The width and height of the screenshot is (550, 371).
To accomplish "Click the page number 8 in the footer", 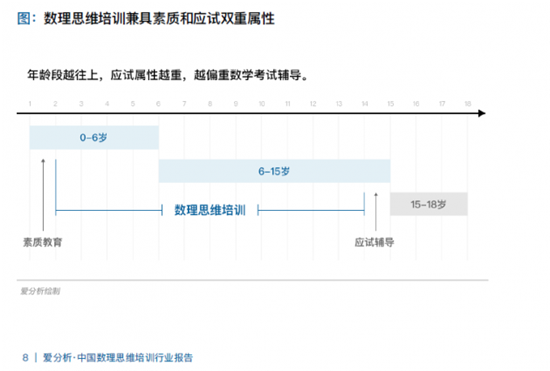I will [25, 358].
